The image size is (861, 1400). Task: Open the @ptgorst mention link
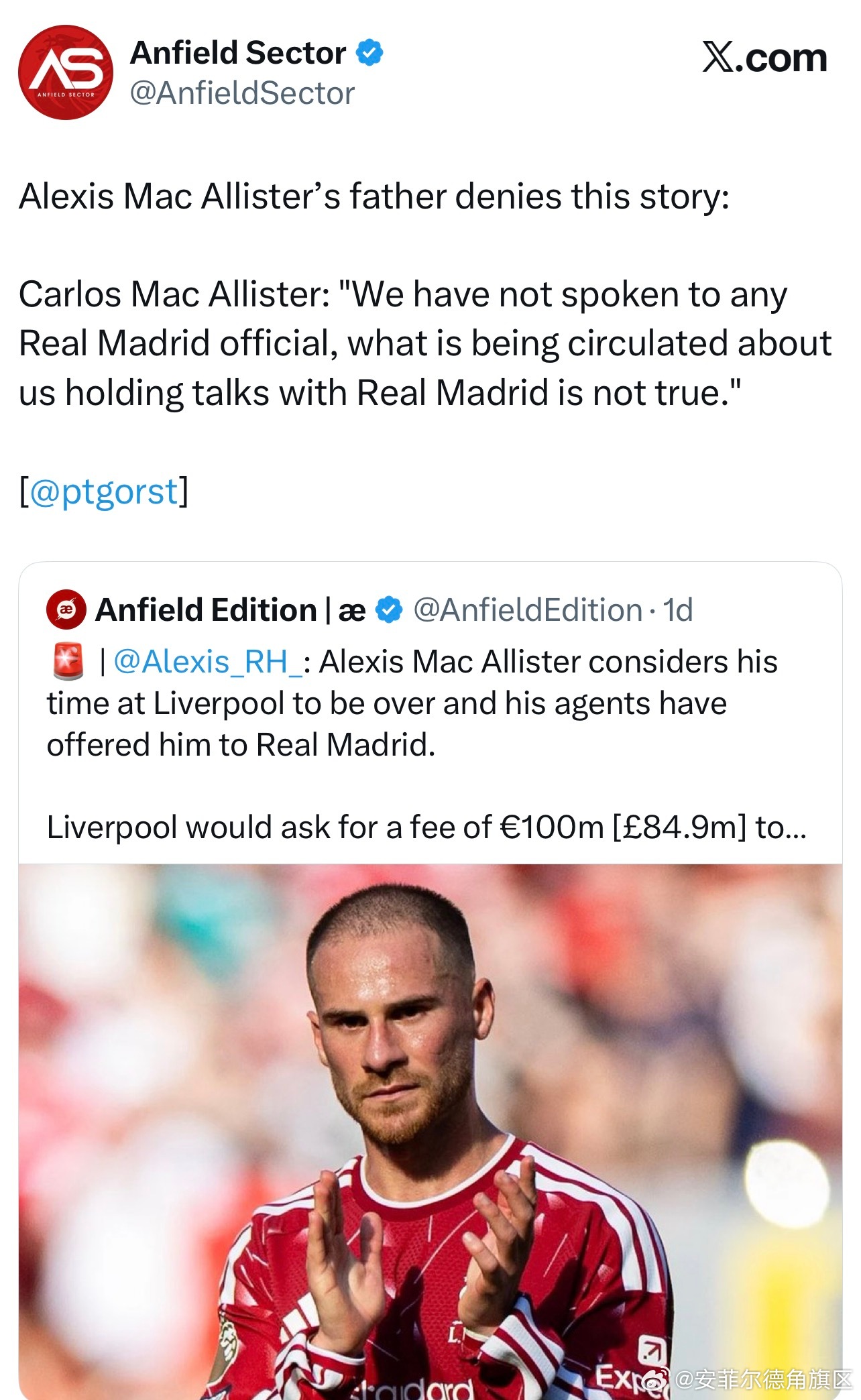pos(104,492)
